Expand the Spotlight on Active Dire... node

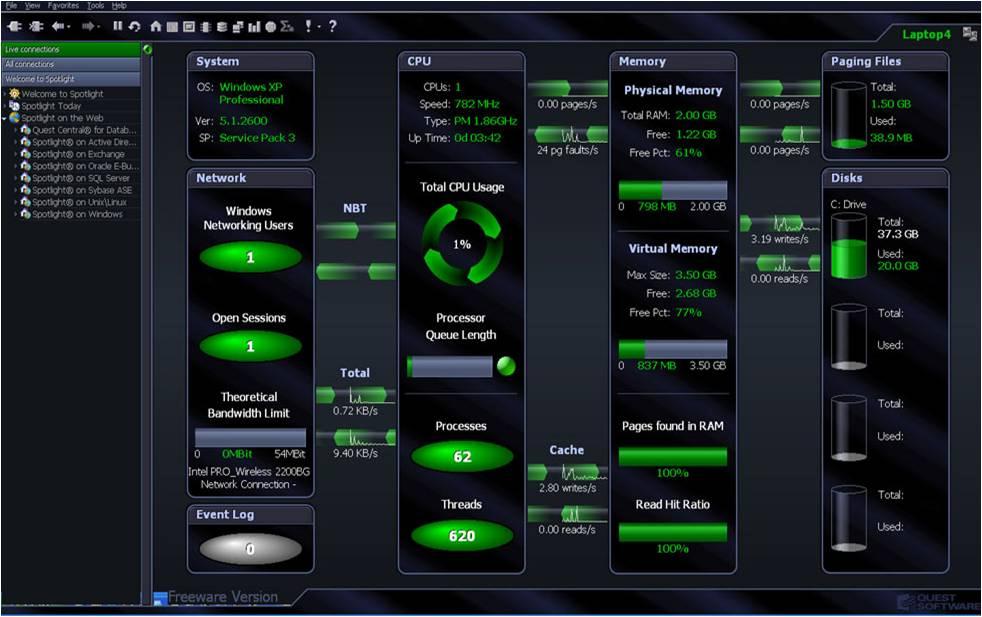[16, 142]
